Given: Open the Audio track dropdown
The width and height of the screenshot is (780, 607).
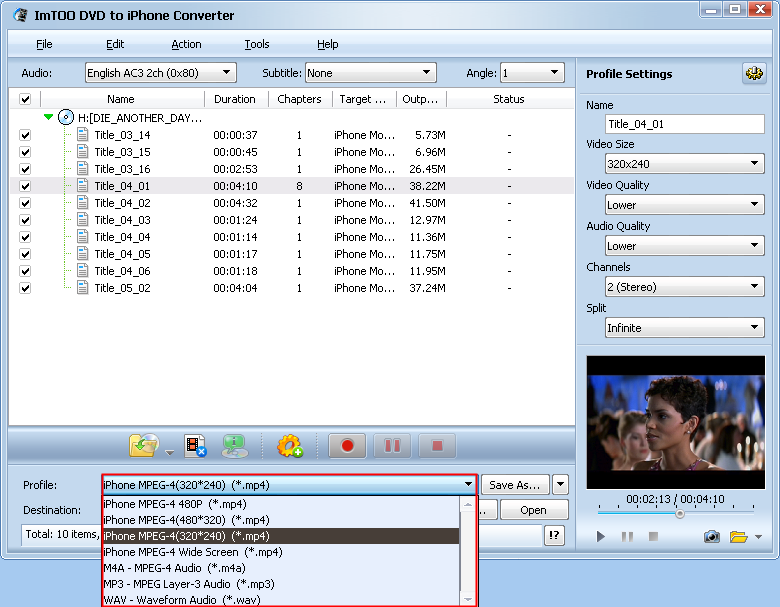Looking at the screenshot, I should 161,73.
